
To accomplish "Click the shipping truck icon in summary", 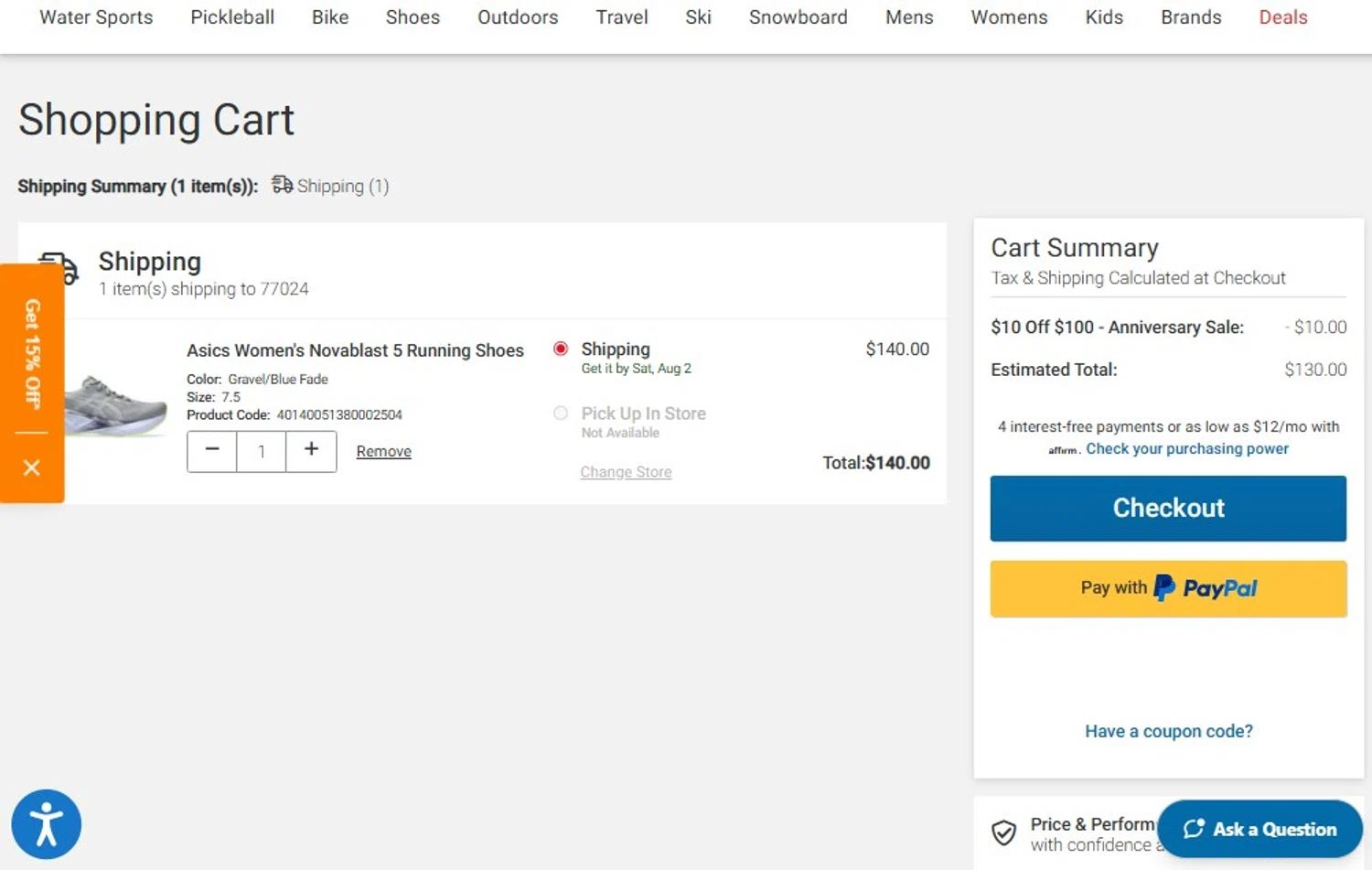I will (x=282, y=186).
